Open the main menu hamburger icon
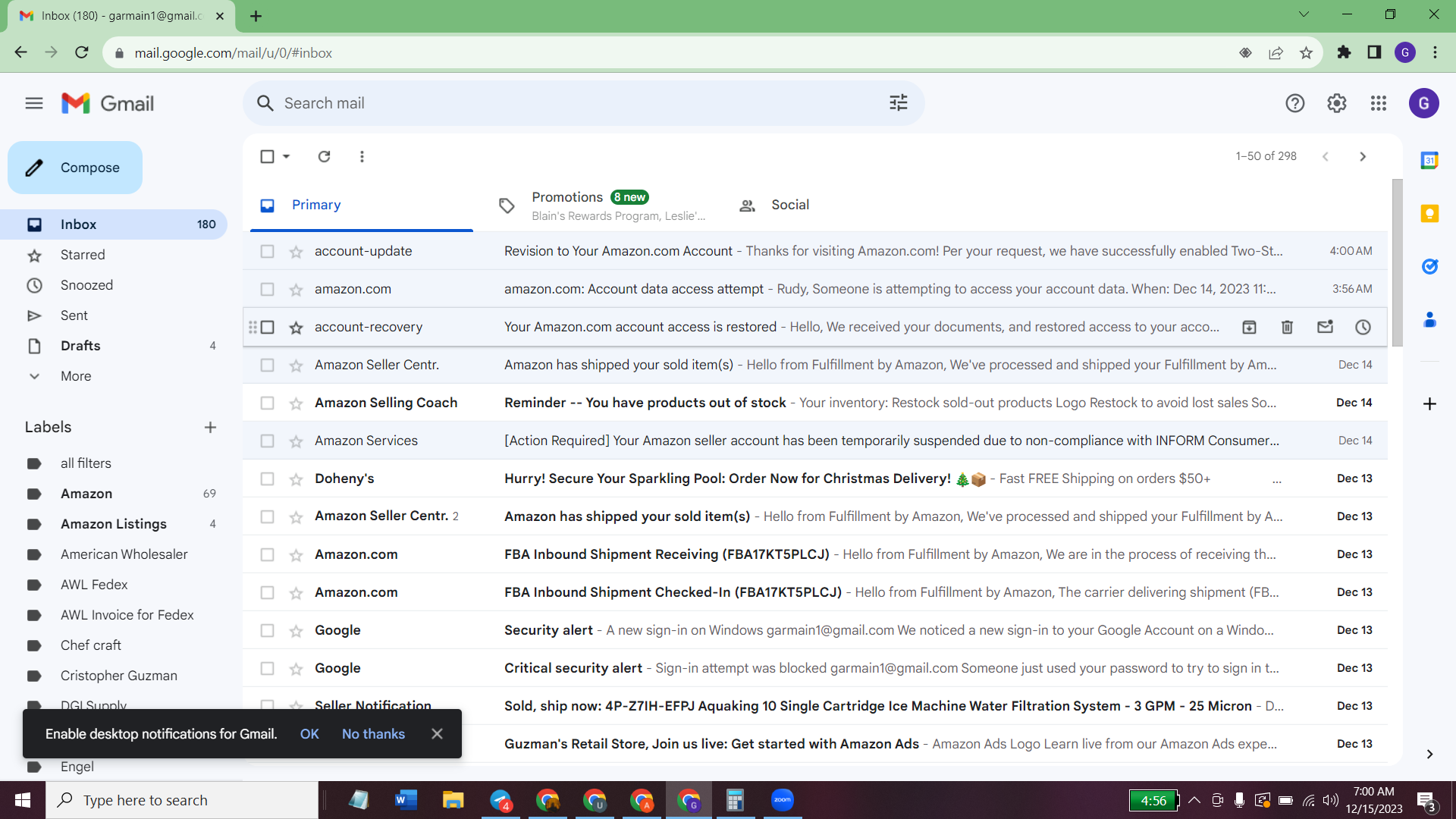Screen dimensions: 1456x819 [x=34, y=103]
